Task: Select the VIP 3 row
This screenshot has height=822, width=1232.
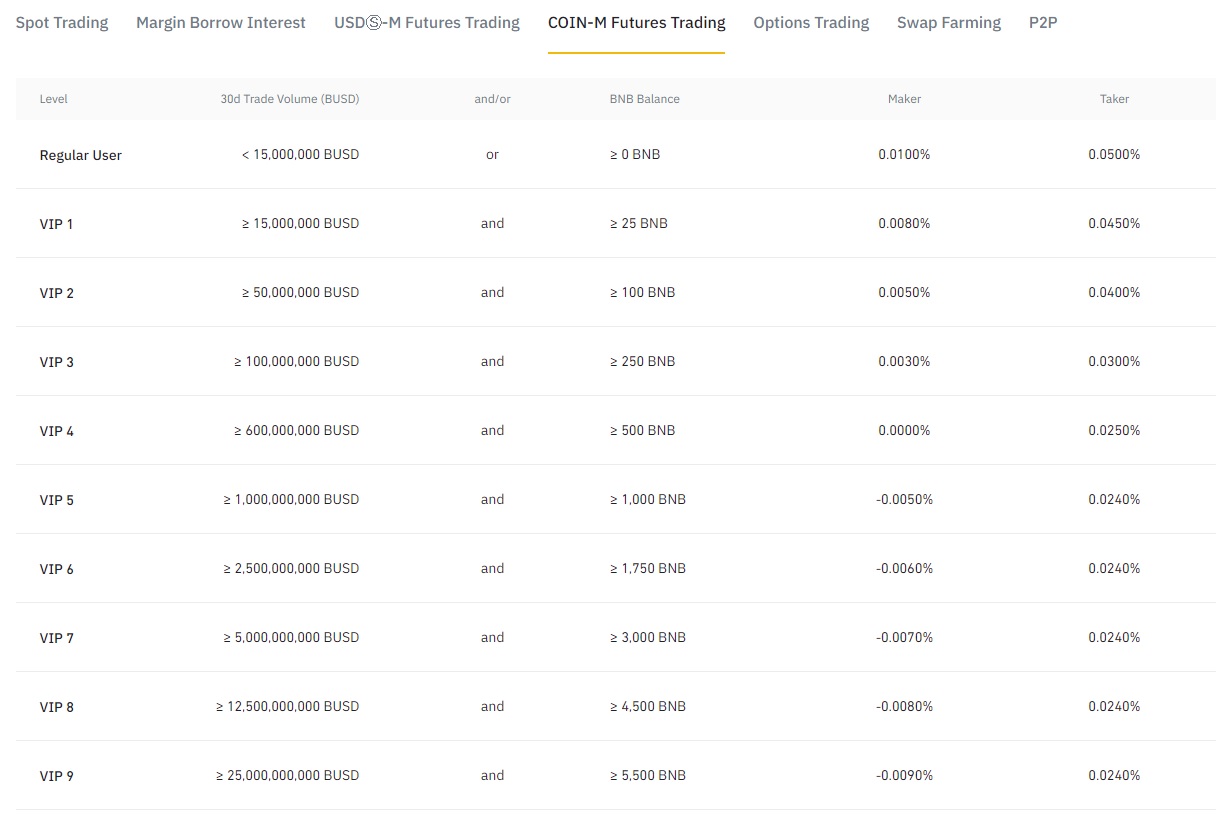Action: tap(57, 361)
